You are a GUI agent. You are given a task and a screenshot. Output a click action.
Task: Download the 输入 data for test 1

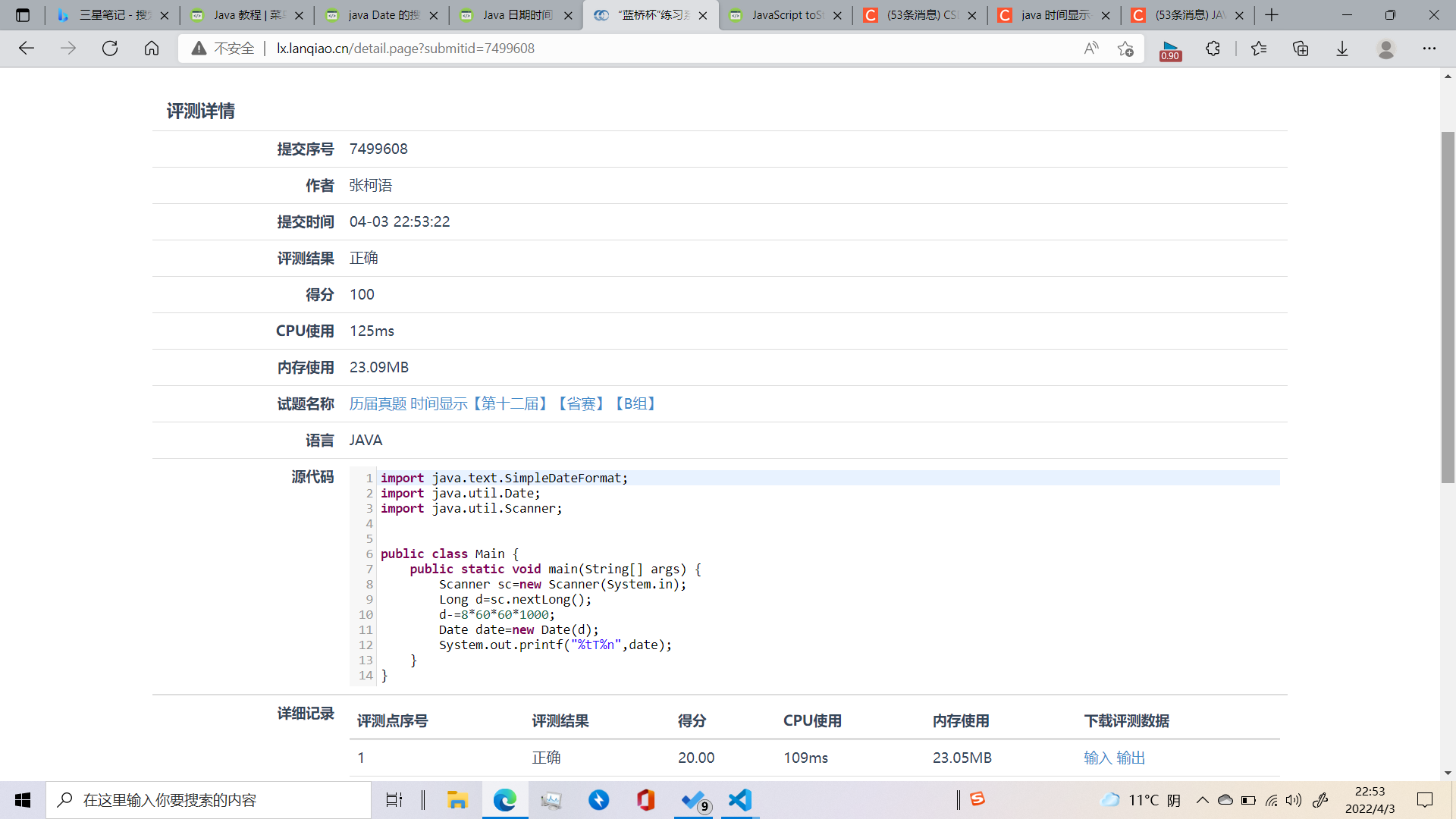click(x=1097, y=758)
